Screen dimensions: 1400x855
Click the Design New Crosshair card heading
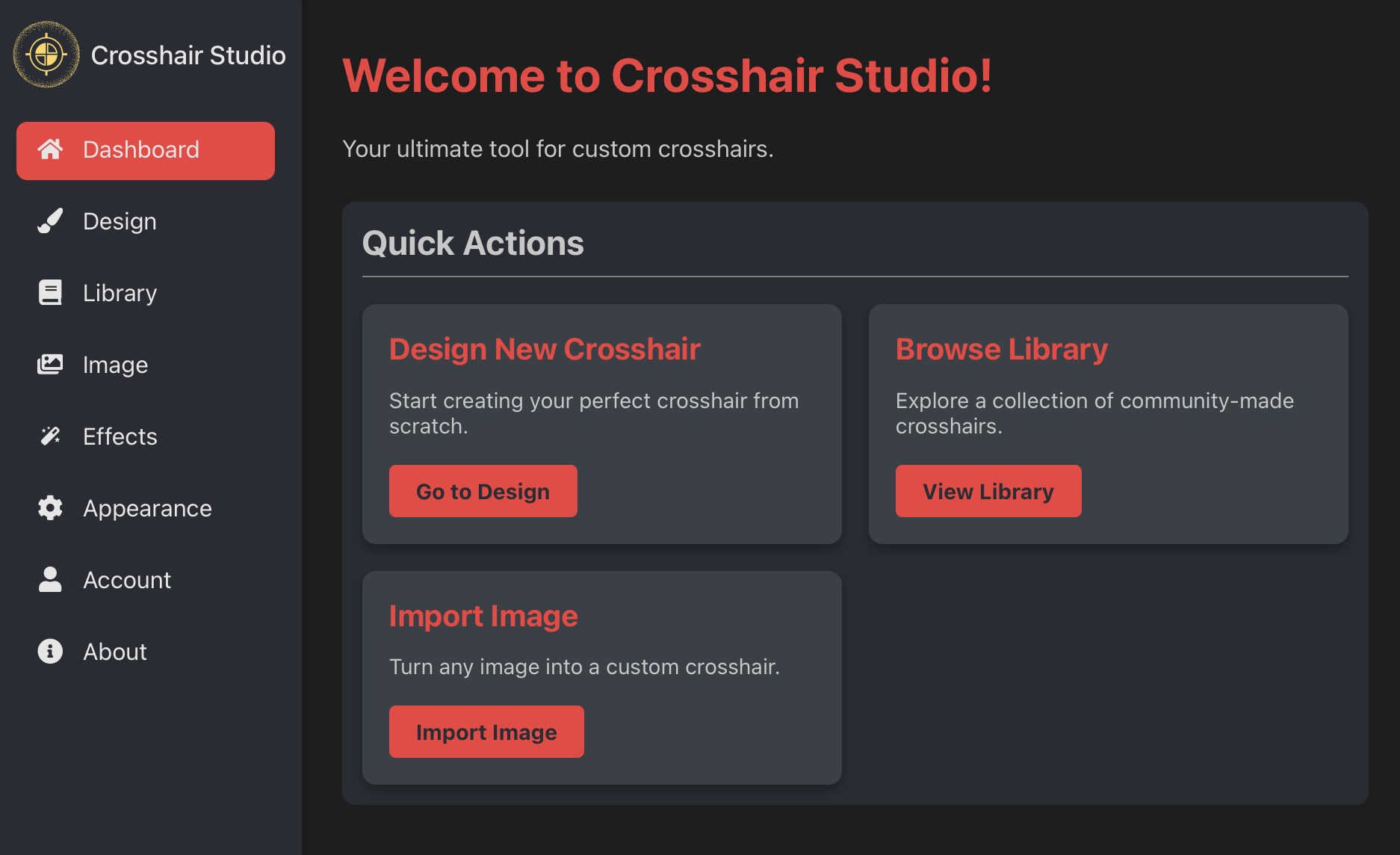pyautogui.click(x=545, y=349)
